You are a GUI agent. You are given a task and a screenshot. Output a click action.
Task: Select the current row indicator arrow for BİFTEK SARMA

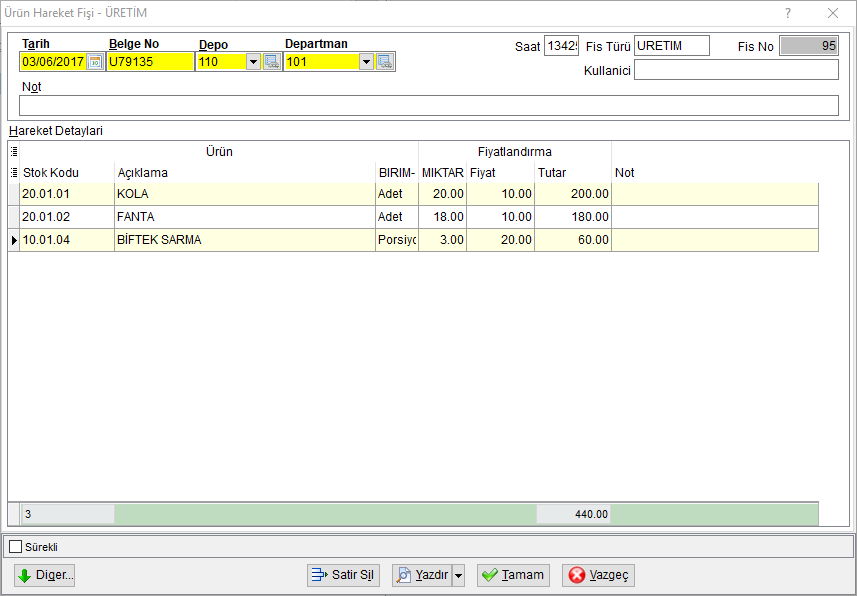point(14,240)
